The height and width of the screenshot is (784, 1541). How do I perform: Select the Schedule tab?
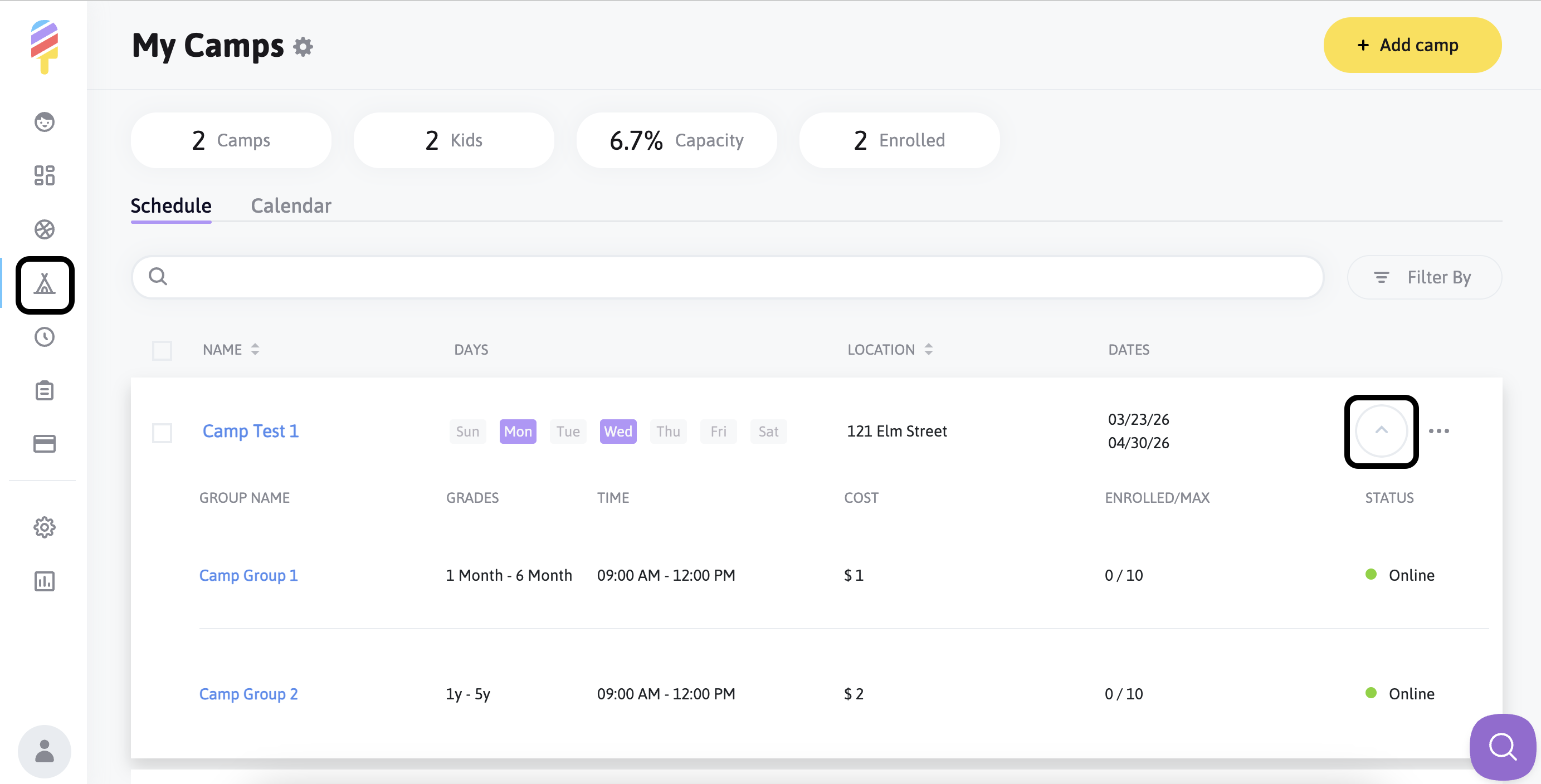171,205
